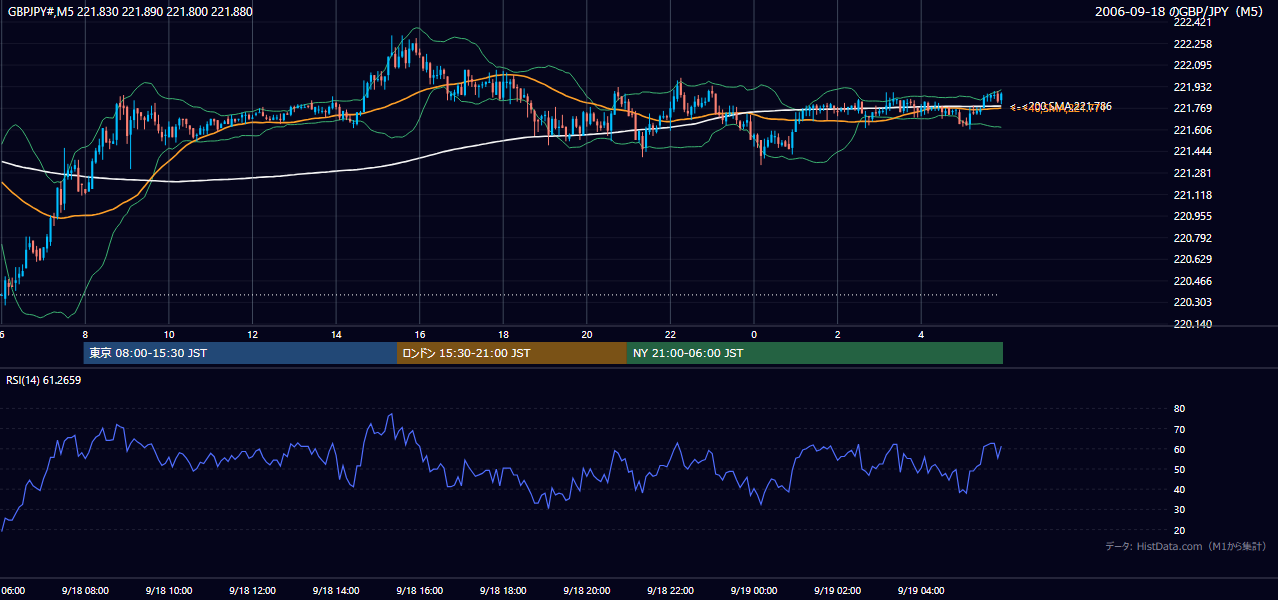
Task: Click price axis label 222.421
Action: click(1193, 22)
